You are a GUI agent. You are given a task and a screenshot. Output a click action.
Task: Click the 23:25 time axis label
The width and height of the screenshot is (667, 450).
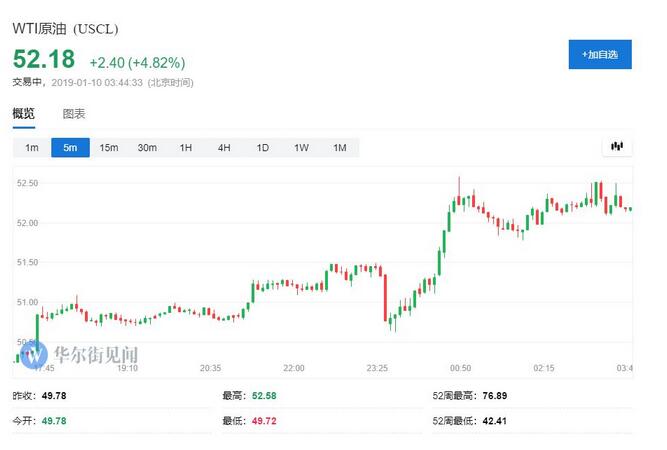point(377,368)
